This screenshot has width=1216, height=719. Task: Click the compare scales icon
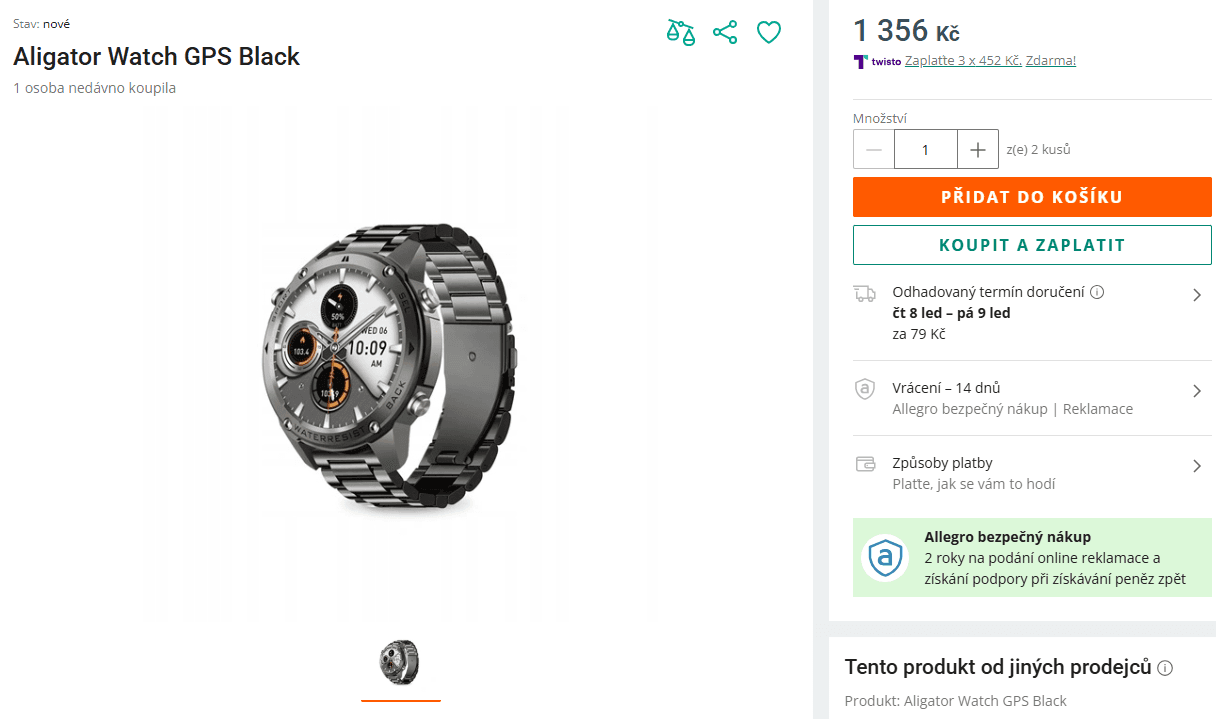tap(681, 31)
